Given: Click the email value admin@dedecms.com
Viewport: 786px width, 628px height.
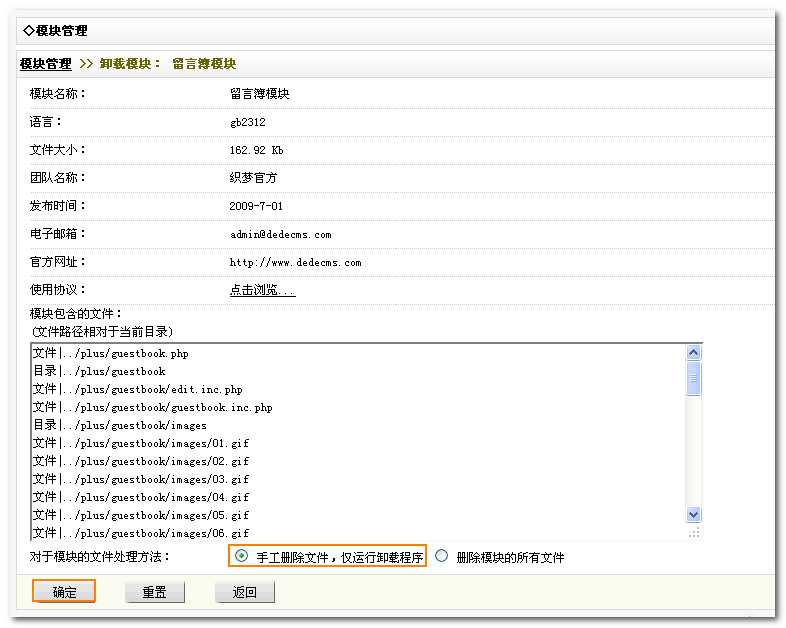Looking at the screenshot, I should point(281,235).
